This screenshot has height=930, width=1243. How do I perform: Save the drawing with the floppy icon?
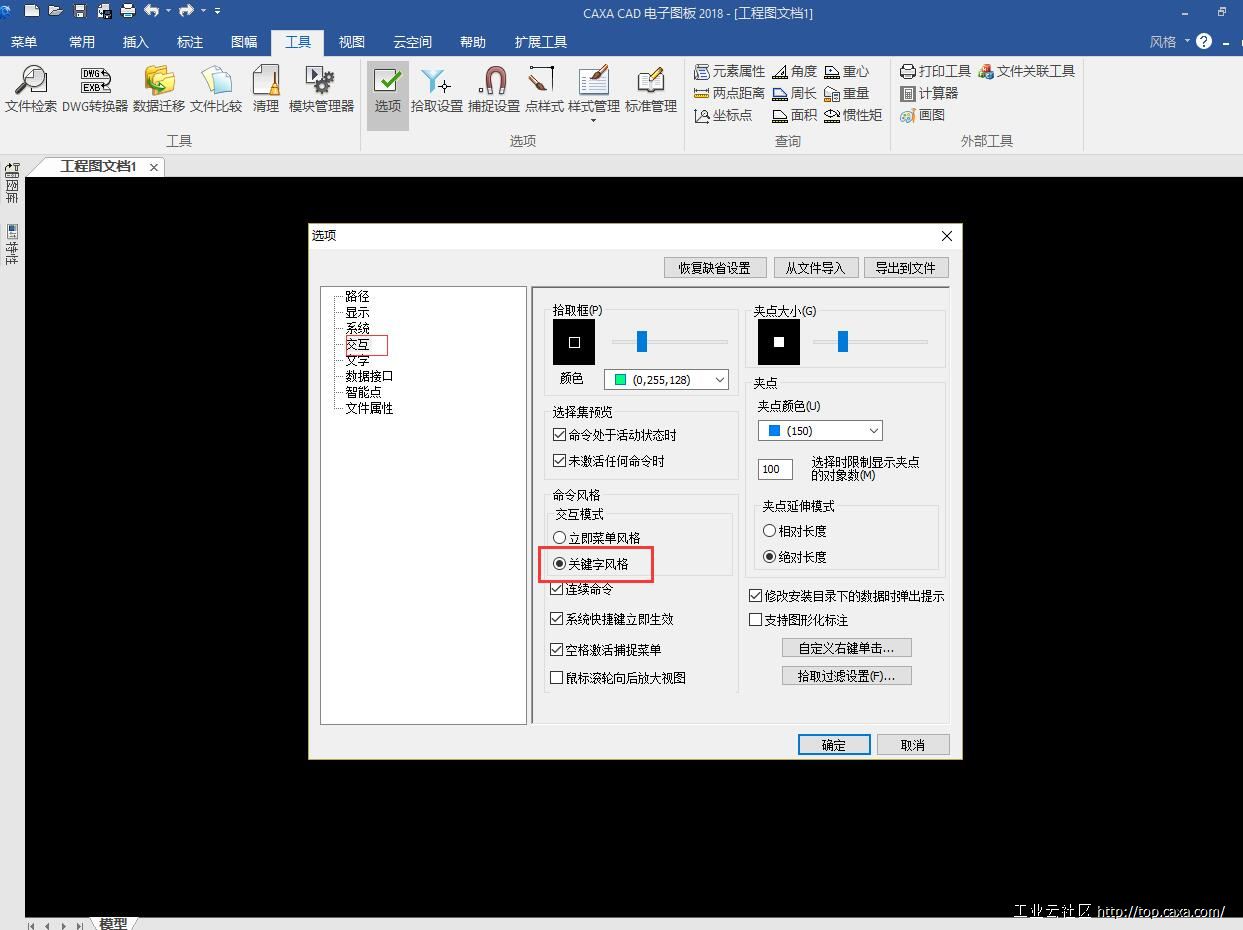pos(80,11)
